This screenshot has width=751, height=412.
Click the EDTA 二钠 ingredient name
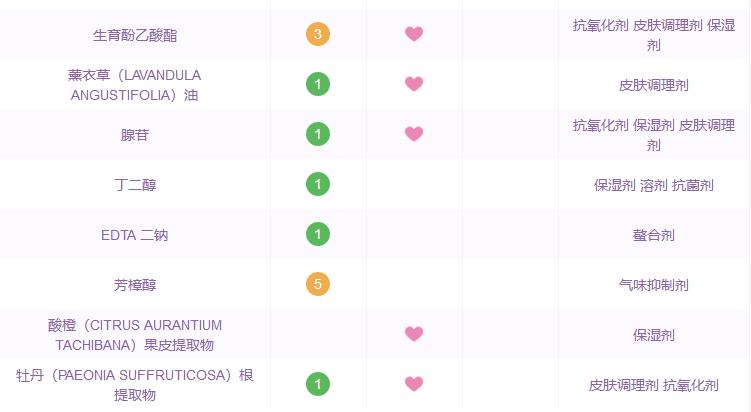[x=135, y=235]
